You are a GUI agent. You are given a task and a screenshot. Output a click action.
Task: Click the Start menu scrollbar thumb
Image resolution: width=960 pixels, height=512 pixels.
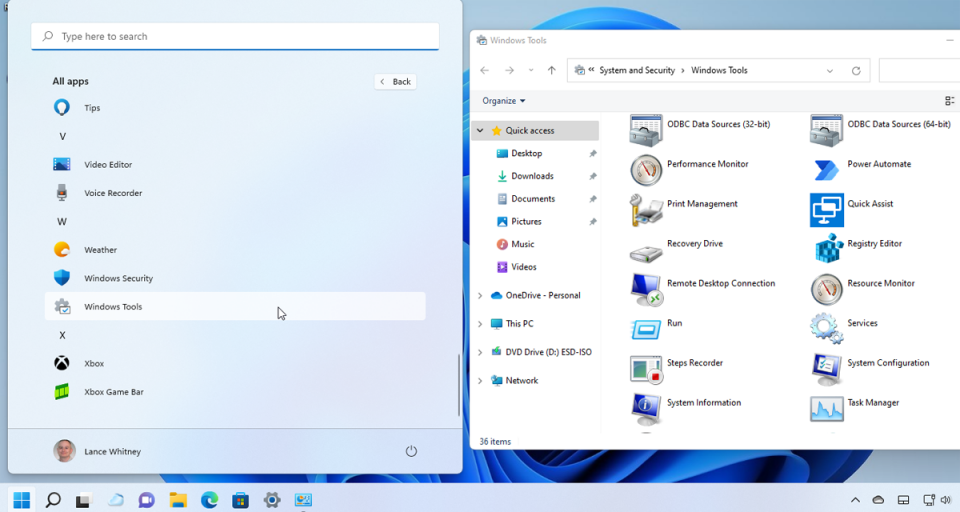459,385
